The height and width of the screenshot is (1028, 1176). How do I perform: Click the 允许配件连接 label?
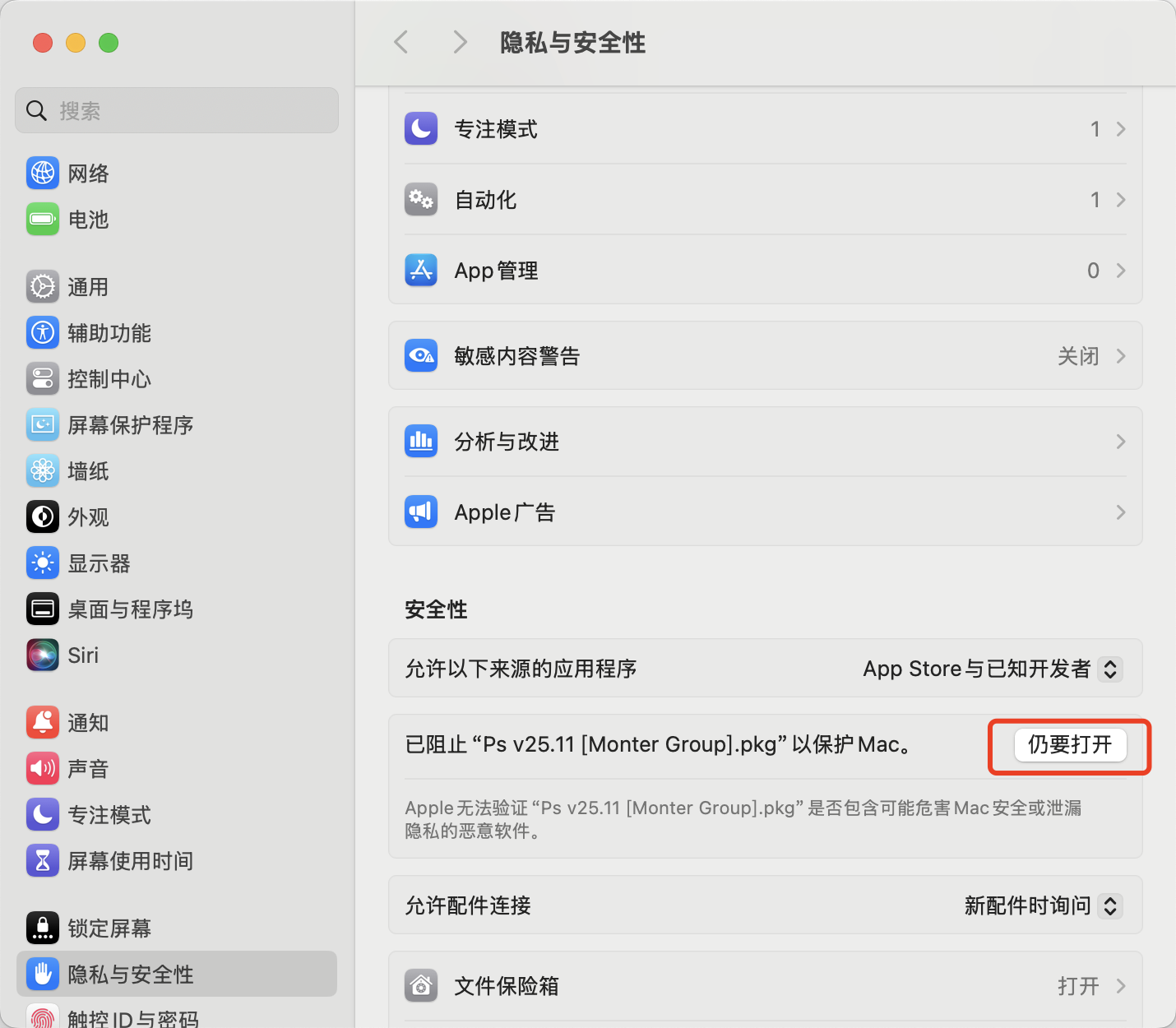[468, 905]
